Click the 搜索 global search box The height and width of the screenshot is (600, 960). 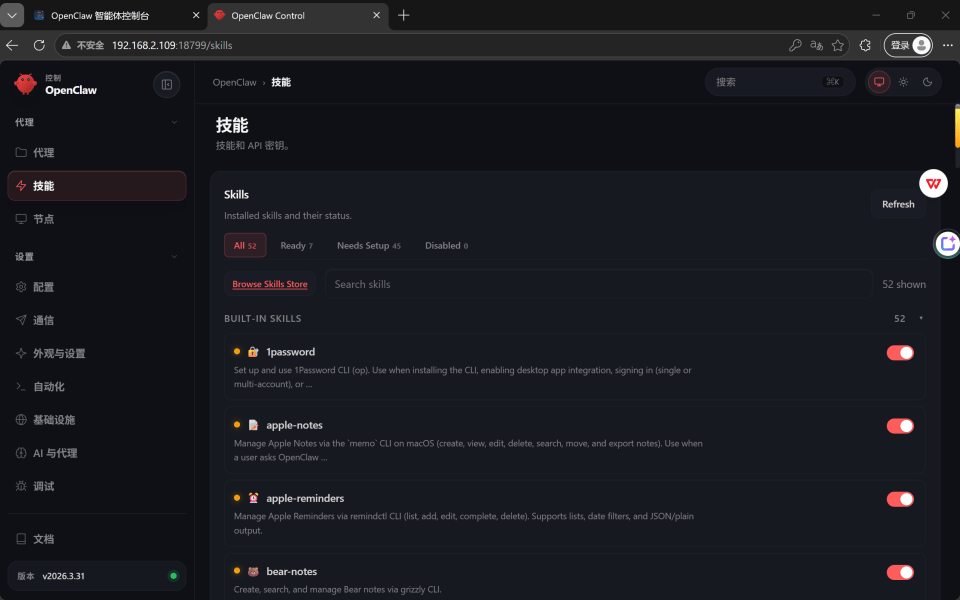coord(779,82)
